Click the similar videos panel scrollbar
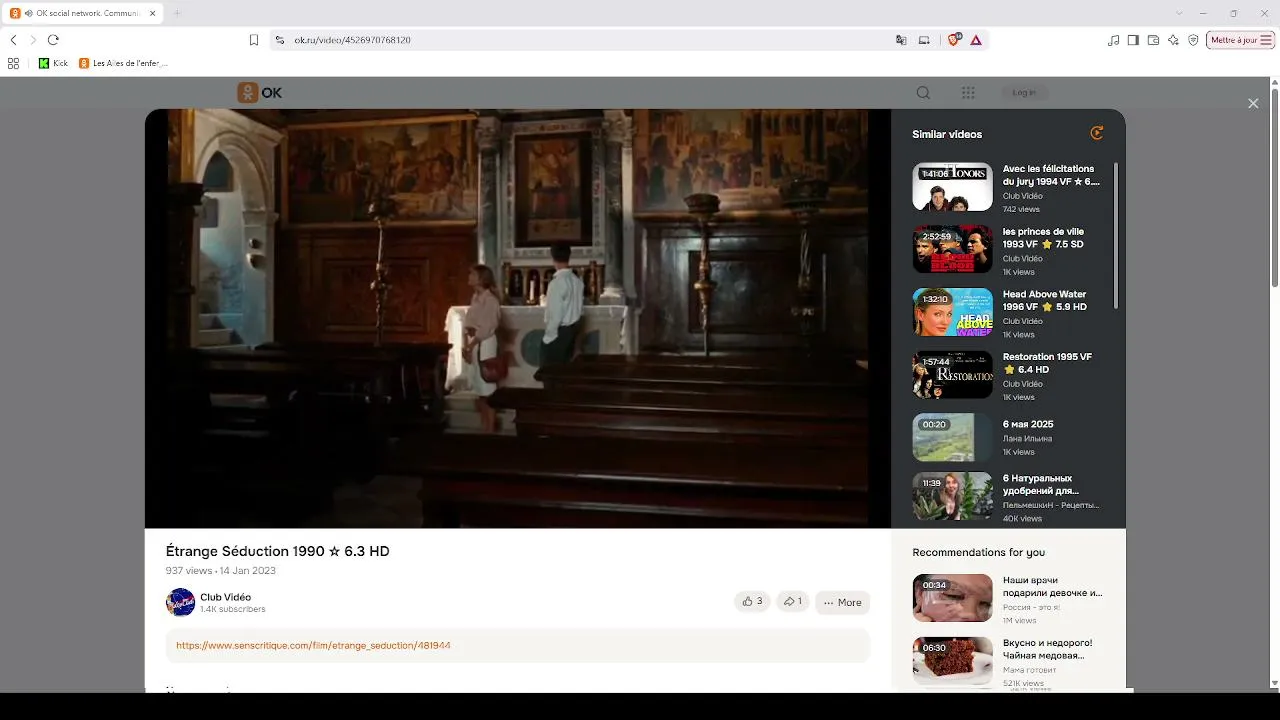Screen dimensions: 1280x720 click(x=1116, y=235)
